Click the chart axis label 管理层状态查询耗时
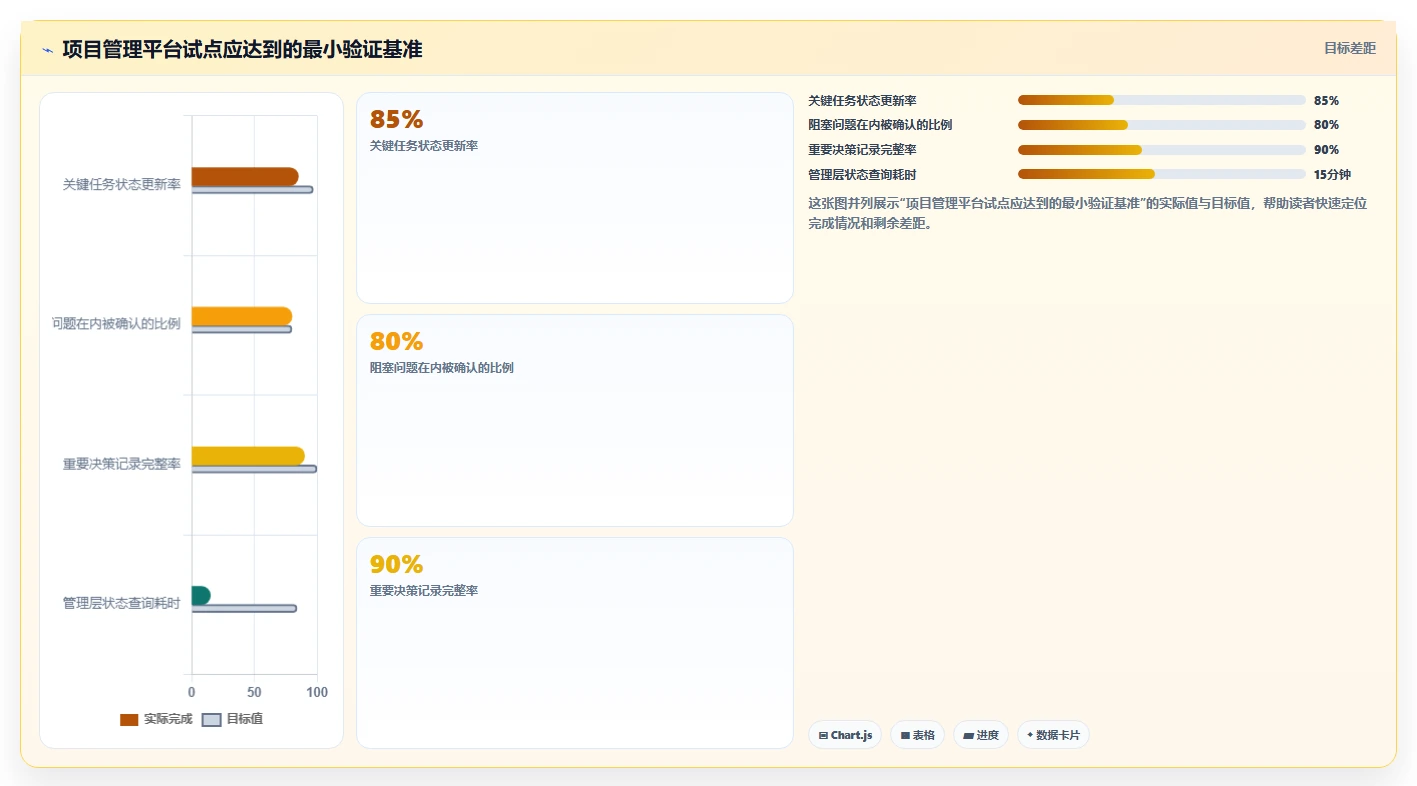 point(122,603)
